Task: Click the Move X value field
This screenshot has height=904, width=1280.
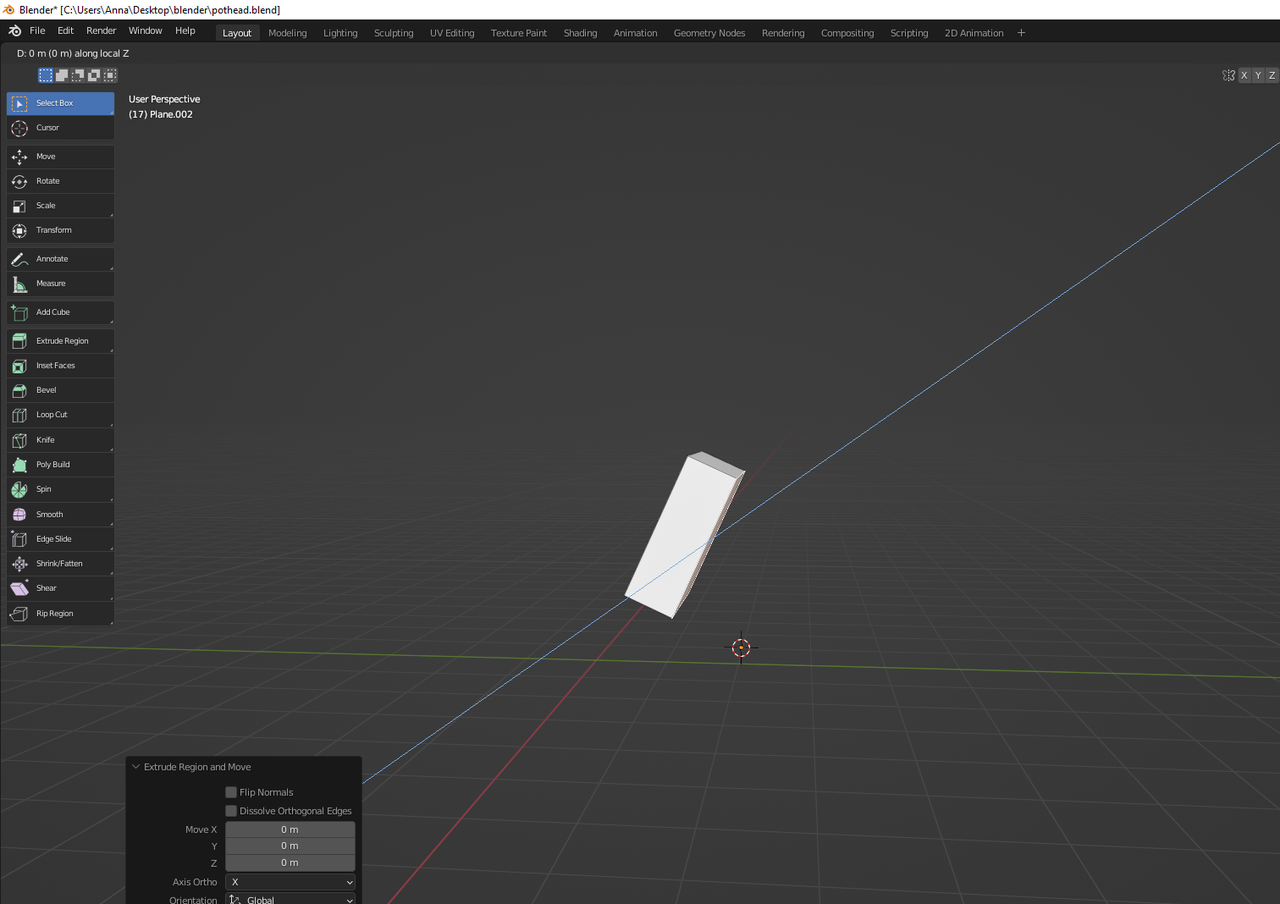Action: tap(290, 829)
